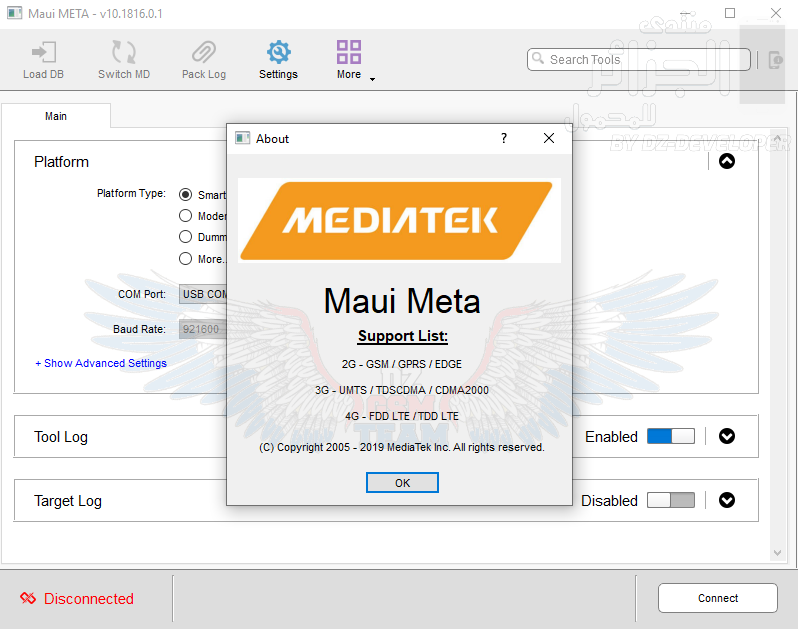
Task: Expand the Target Log section chevron
Action: tap(727, 500)
